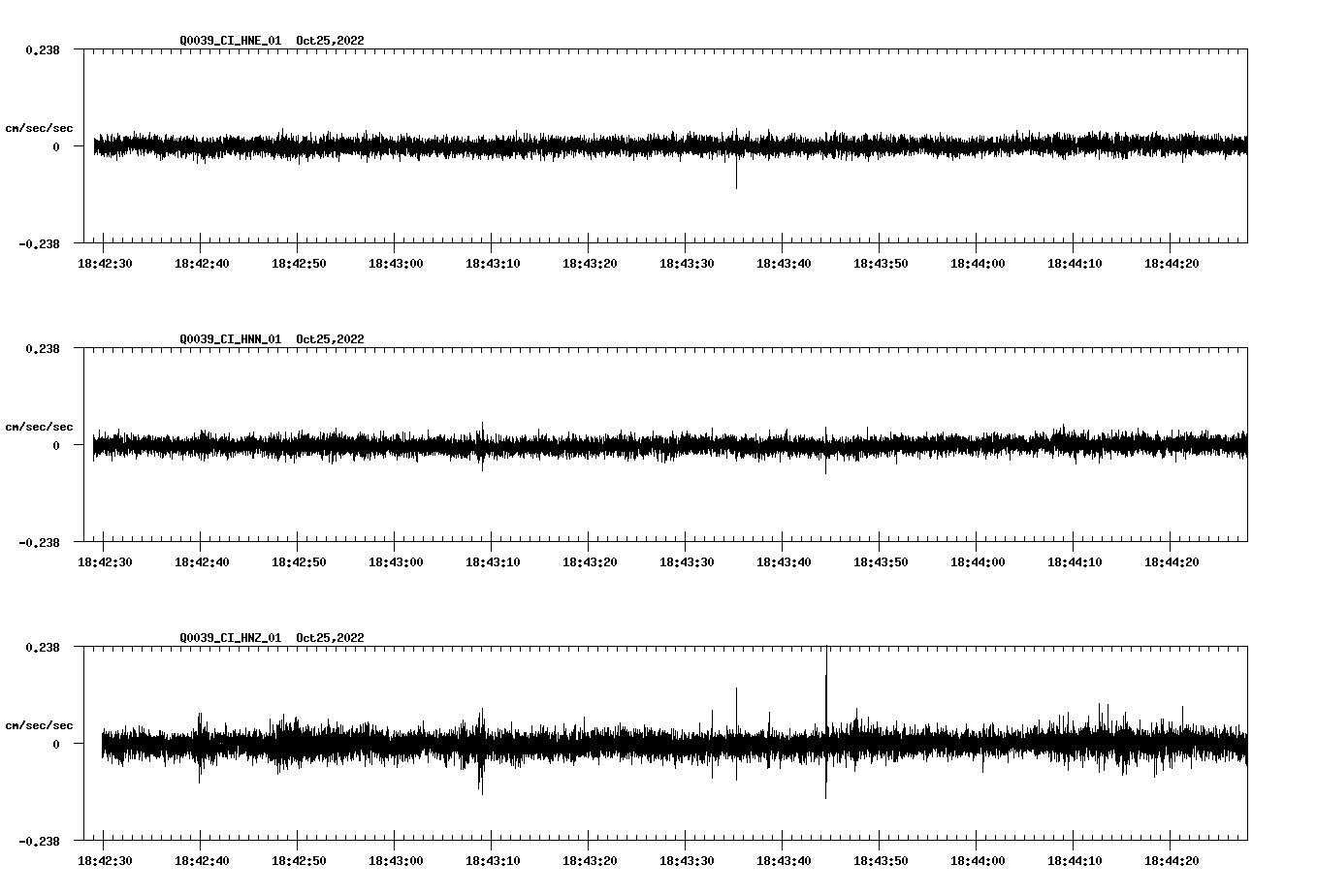Click the 18:43:20 time label under HNN plot
The image size is (1317, 896).
(590, 562)
